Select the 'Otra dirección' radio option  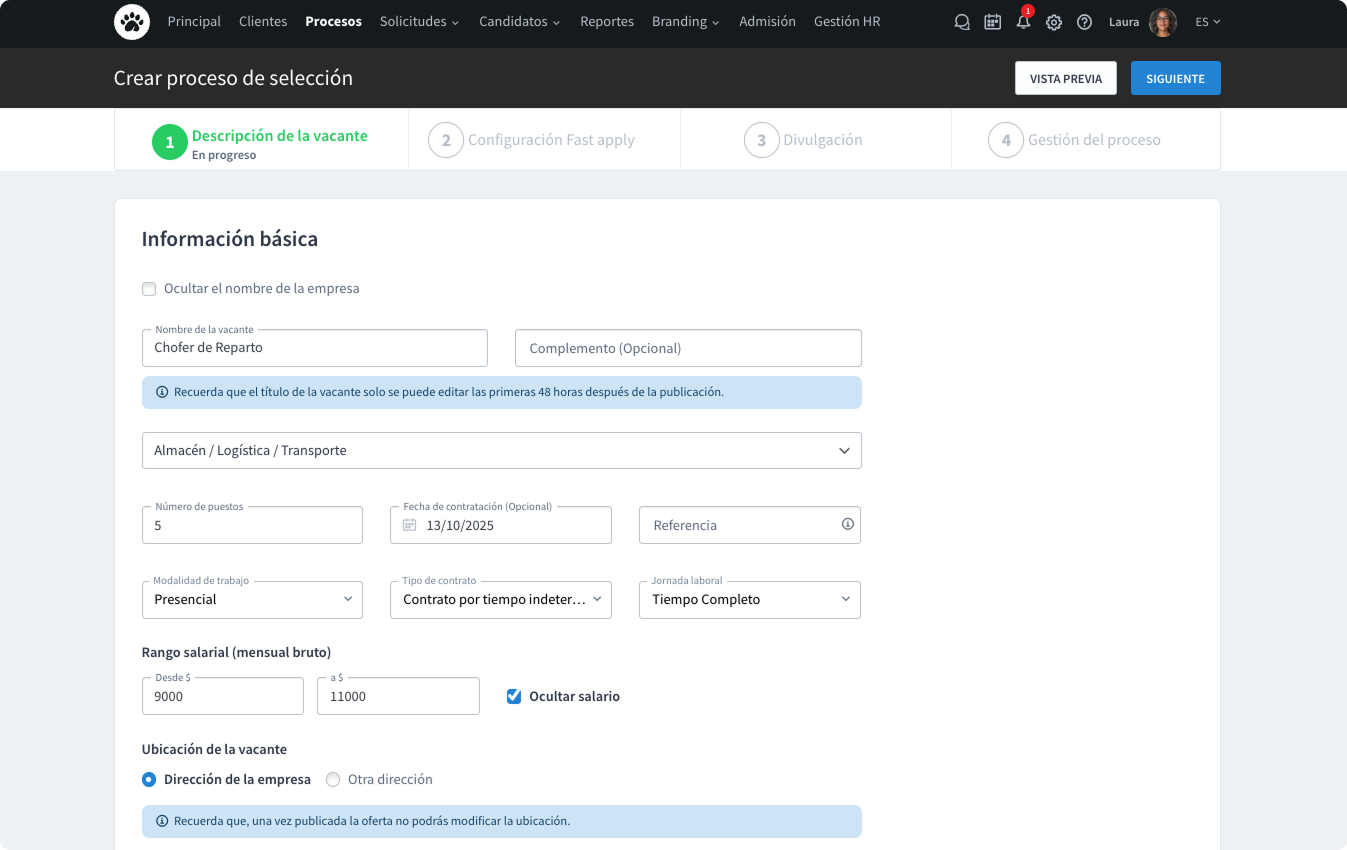pyautogui.click(x=333, y=780)
